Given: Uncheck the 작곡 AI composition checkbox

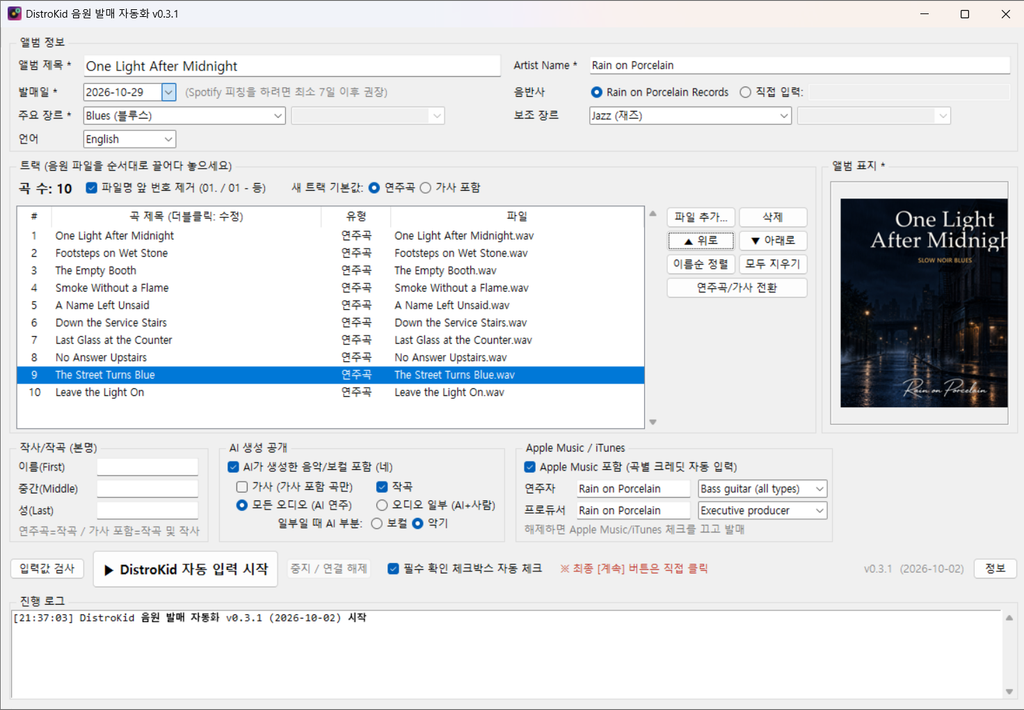Looking at the screenshot, I should point(382,487).
